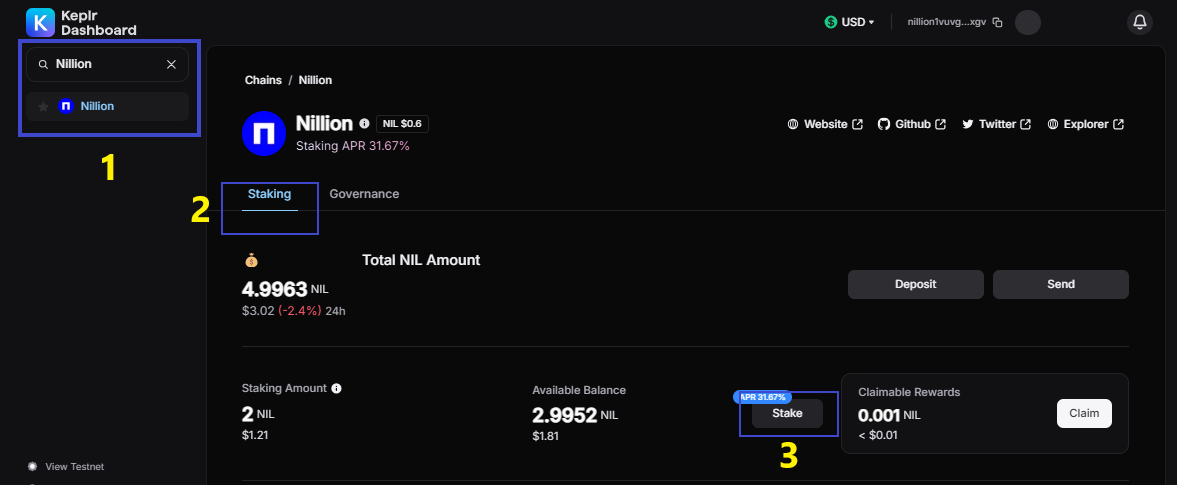Click the Staking APR 31.67% text
The image size is (1177, 485).
click(353, 146)
